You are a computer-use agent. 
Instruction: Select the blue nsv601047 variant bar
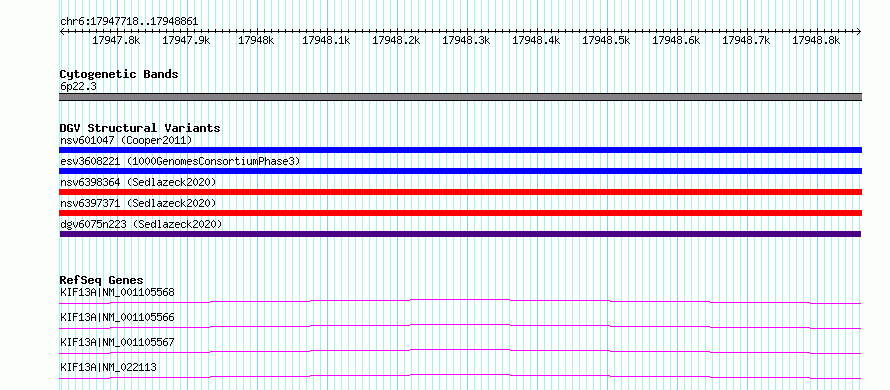click(460, 150)
